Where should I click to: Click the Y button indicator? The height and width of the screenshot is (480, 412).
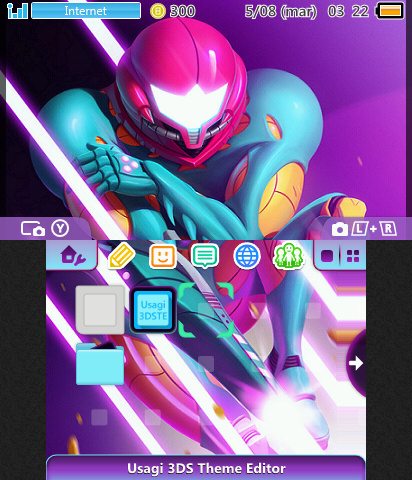coord(60,229)
